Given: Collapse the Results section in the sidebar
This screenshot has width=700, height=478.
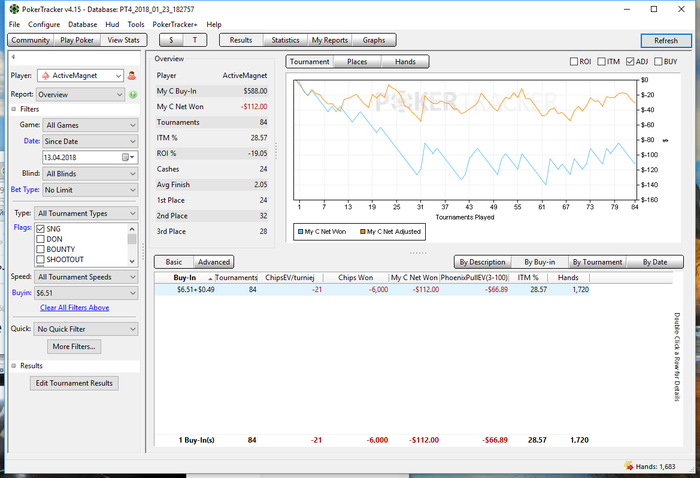Looking at the screenshot, I should point(14,366).
